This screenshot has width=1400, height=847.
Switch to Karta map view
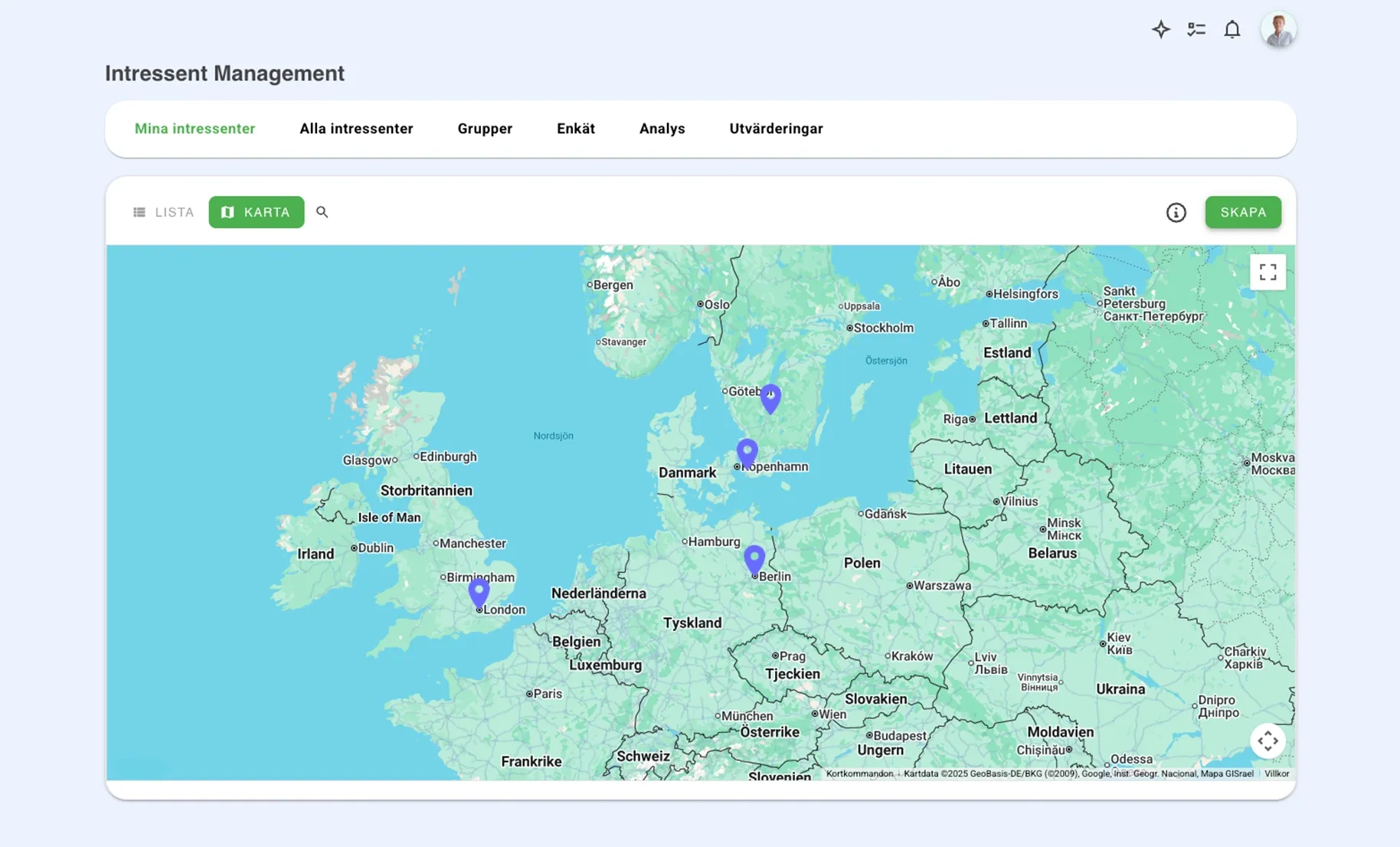click(256, 212)
